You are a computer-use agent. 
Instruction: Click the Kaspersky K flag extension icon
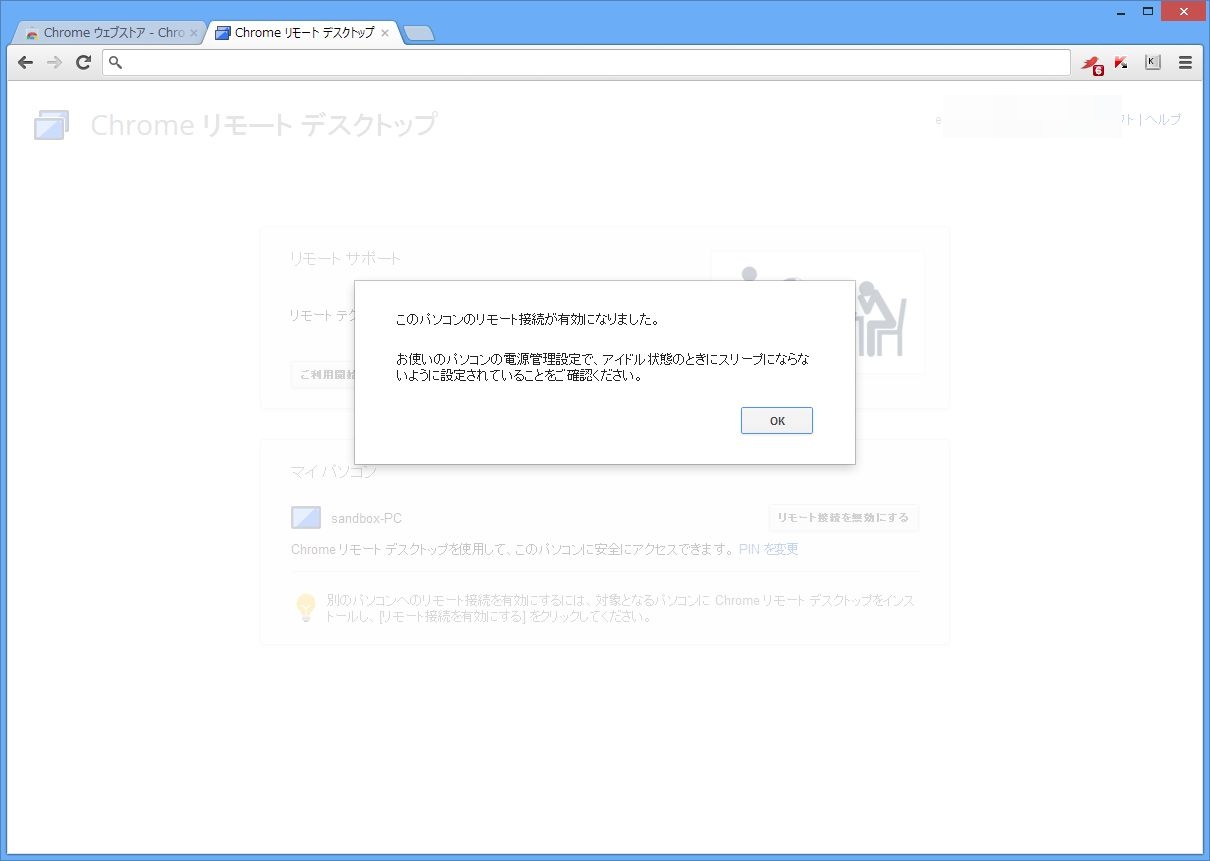point(1121,62)
